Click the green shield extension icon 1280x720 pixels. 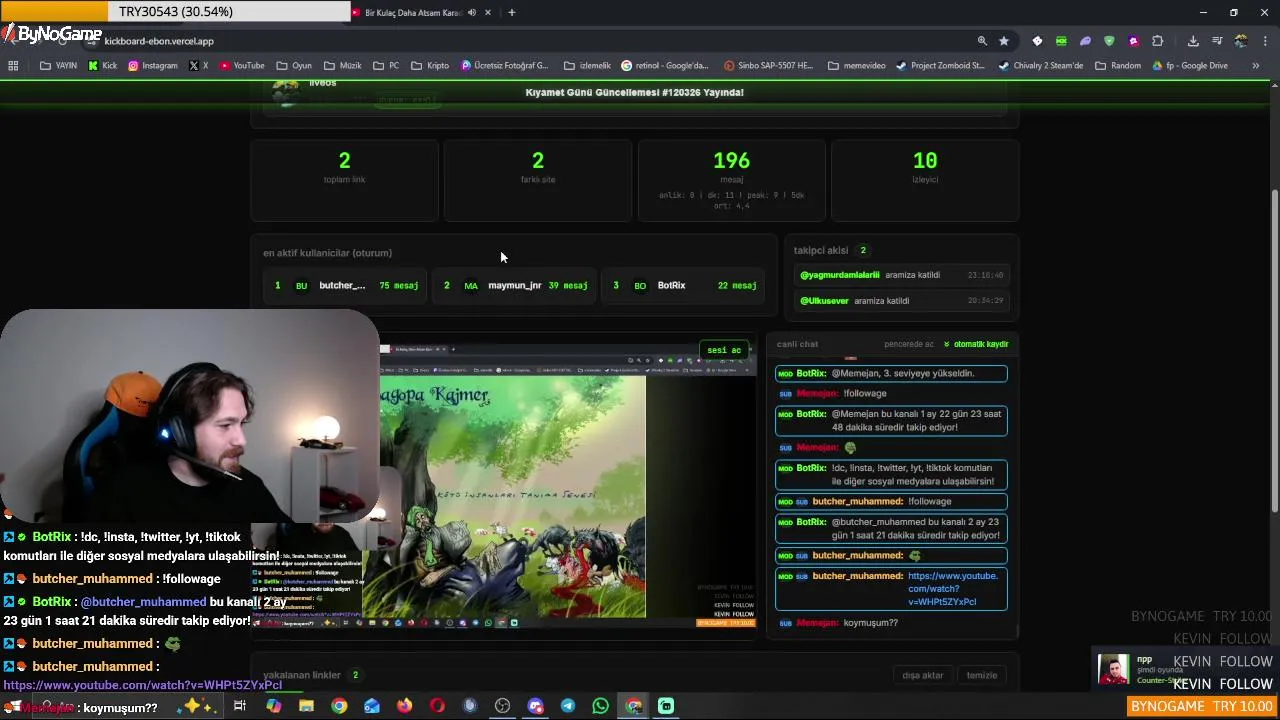[1109, 41]
